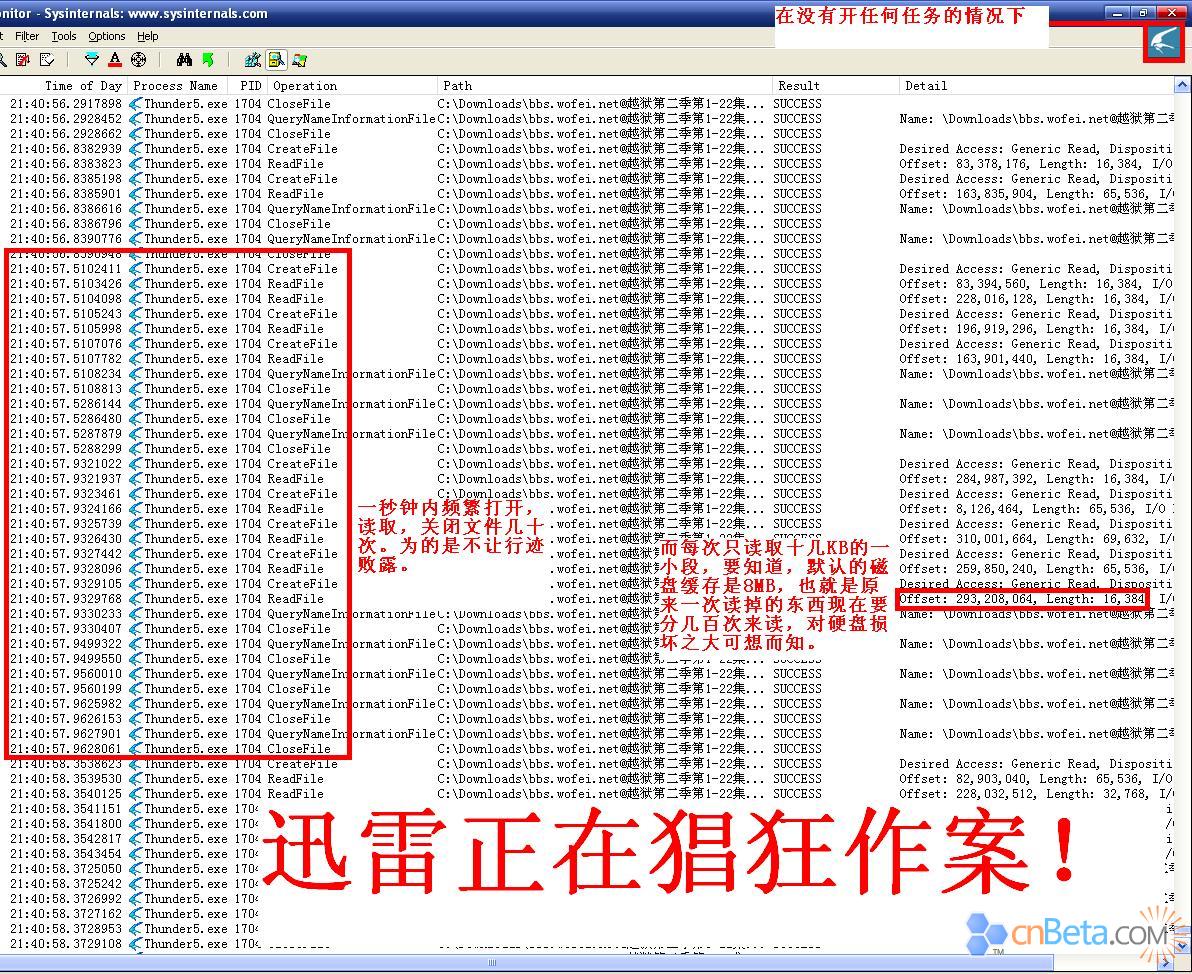This screenshot has height=974, width=1192.
Task: Select the row timestamped 21:40:56.2928452
Action: tap(587, 119)
